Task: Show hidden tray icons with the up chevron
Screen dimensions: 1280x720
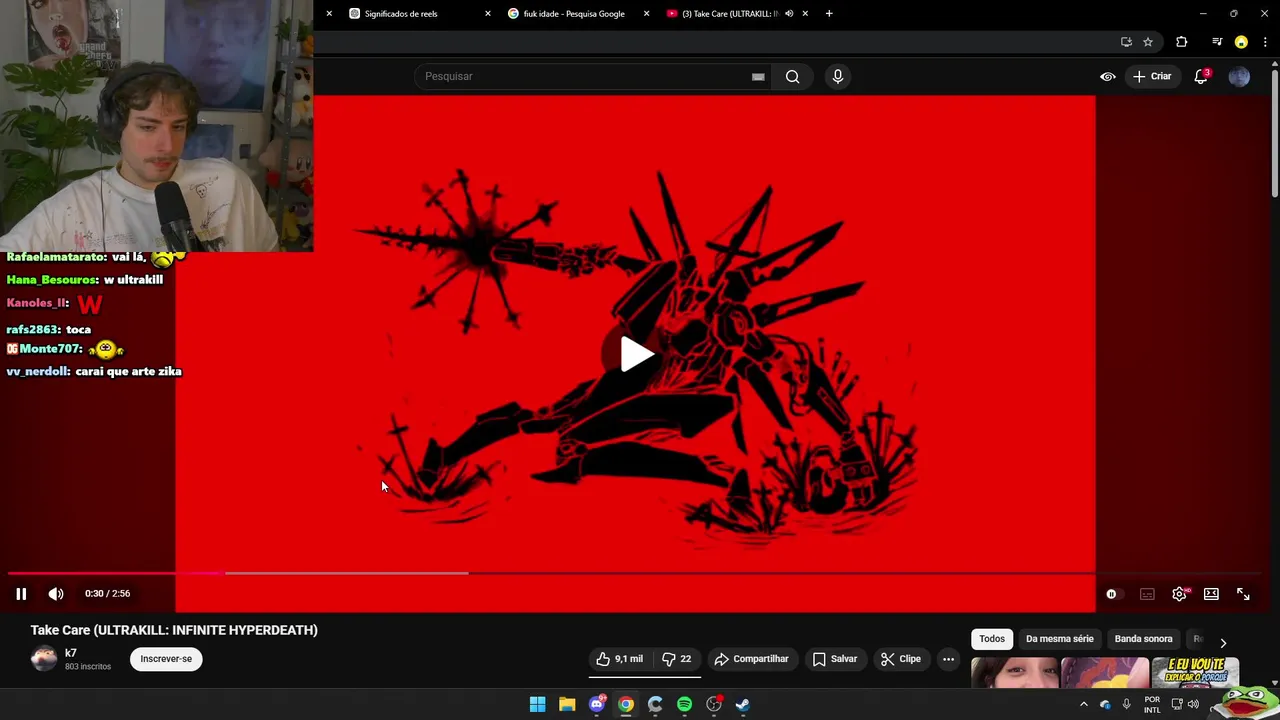Action: 1083,705
